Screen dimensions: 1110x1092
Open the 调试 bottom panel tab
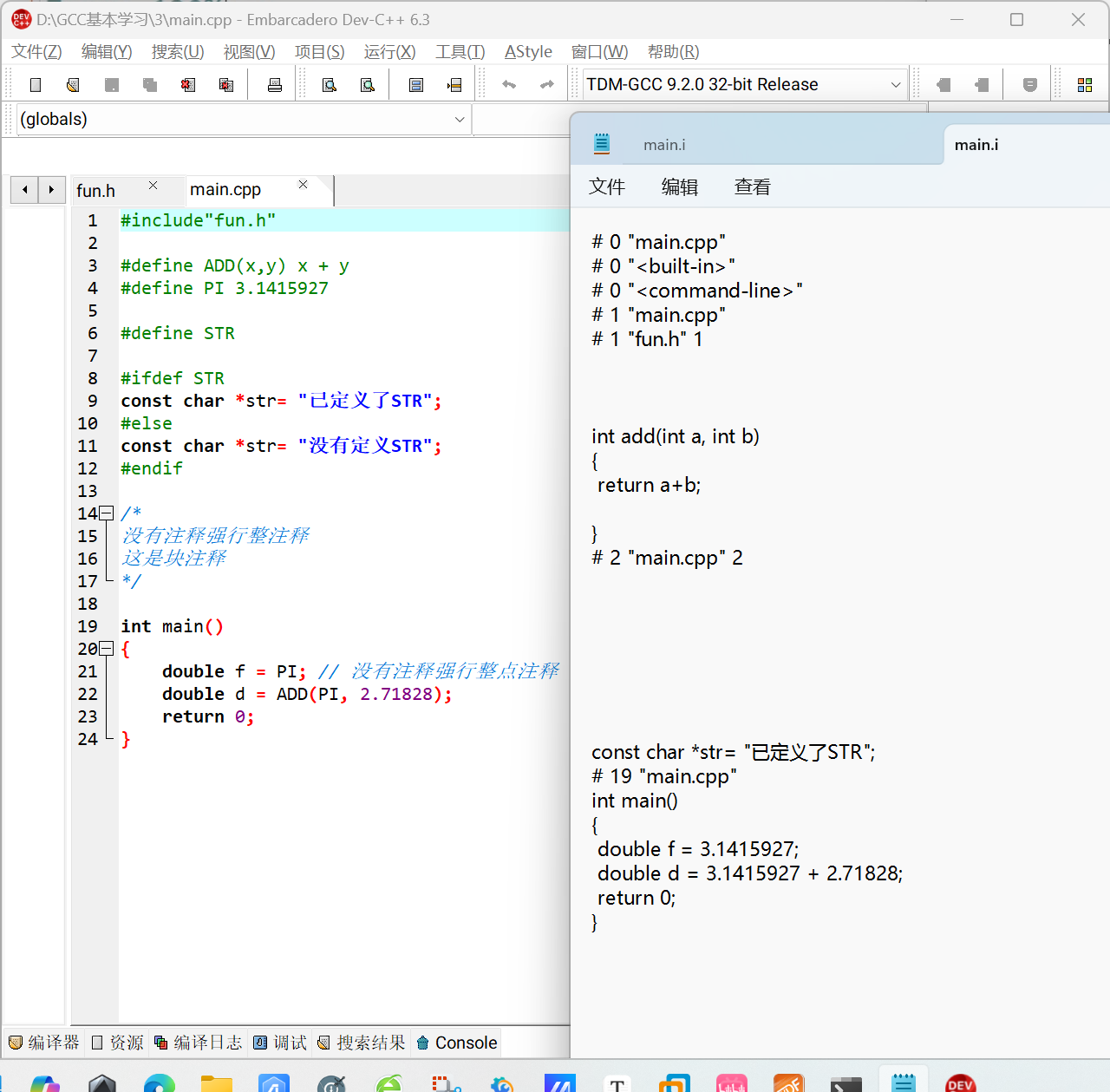point(280,1043)
